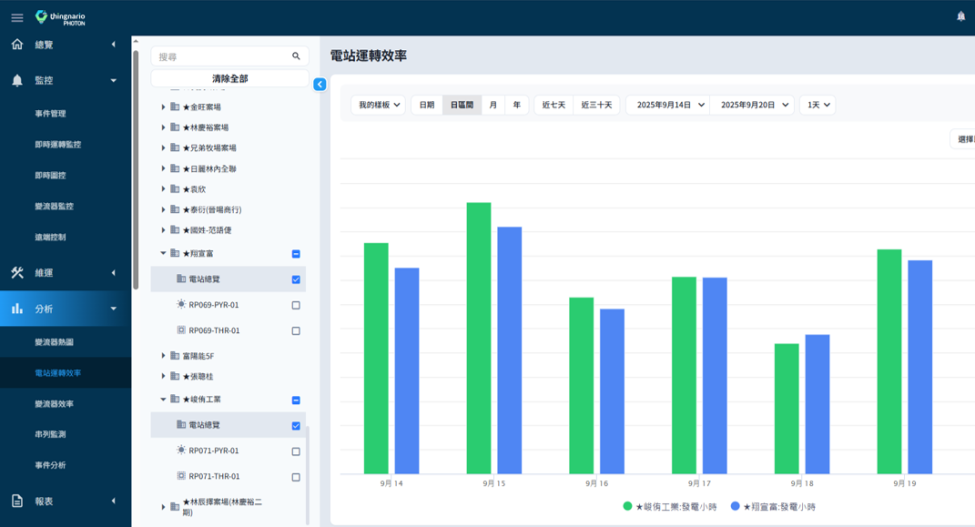Open the hamburger menu icon
Viewport: 975px width, 527px height.
point(16,17)
